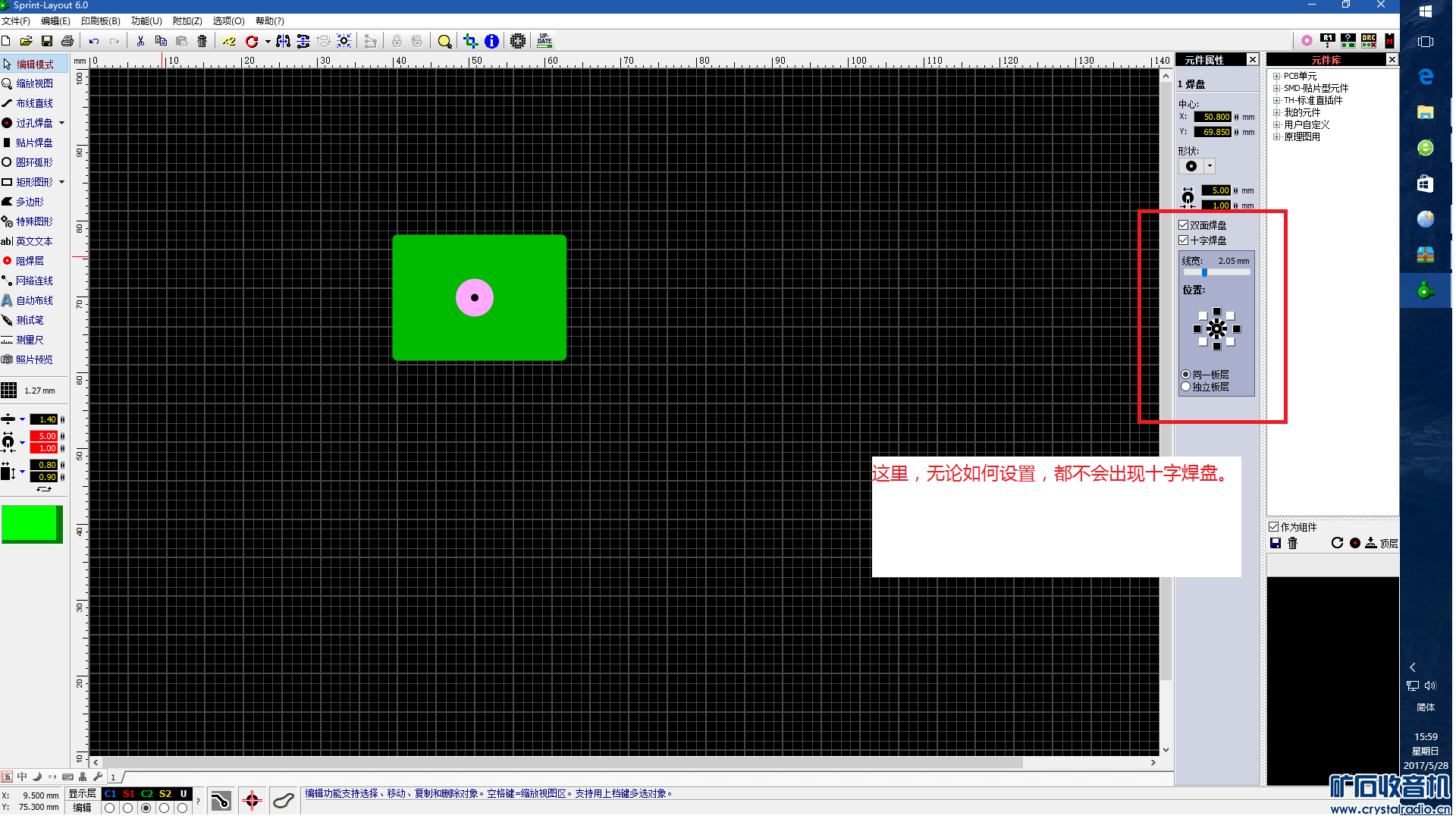Screen dimensions: 1456x819
Task: Uncheck the 双面焊盘 checkbox
Action: click(1183, 225)
